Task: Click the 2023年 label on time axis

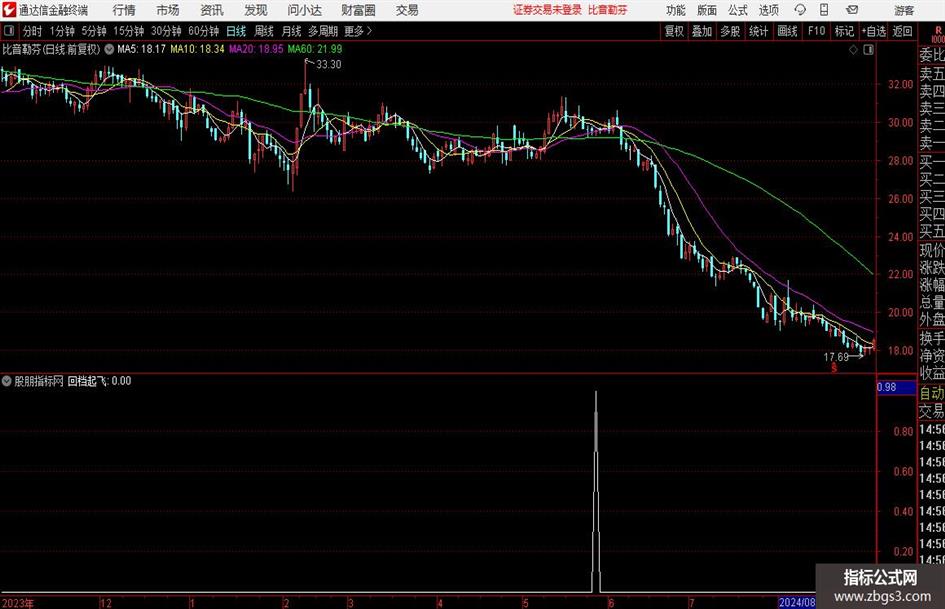Action: point(17,603)
